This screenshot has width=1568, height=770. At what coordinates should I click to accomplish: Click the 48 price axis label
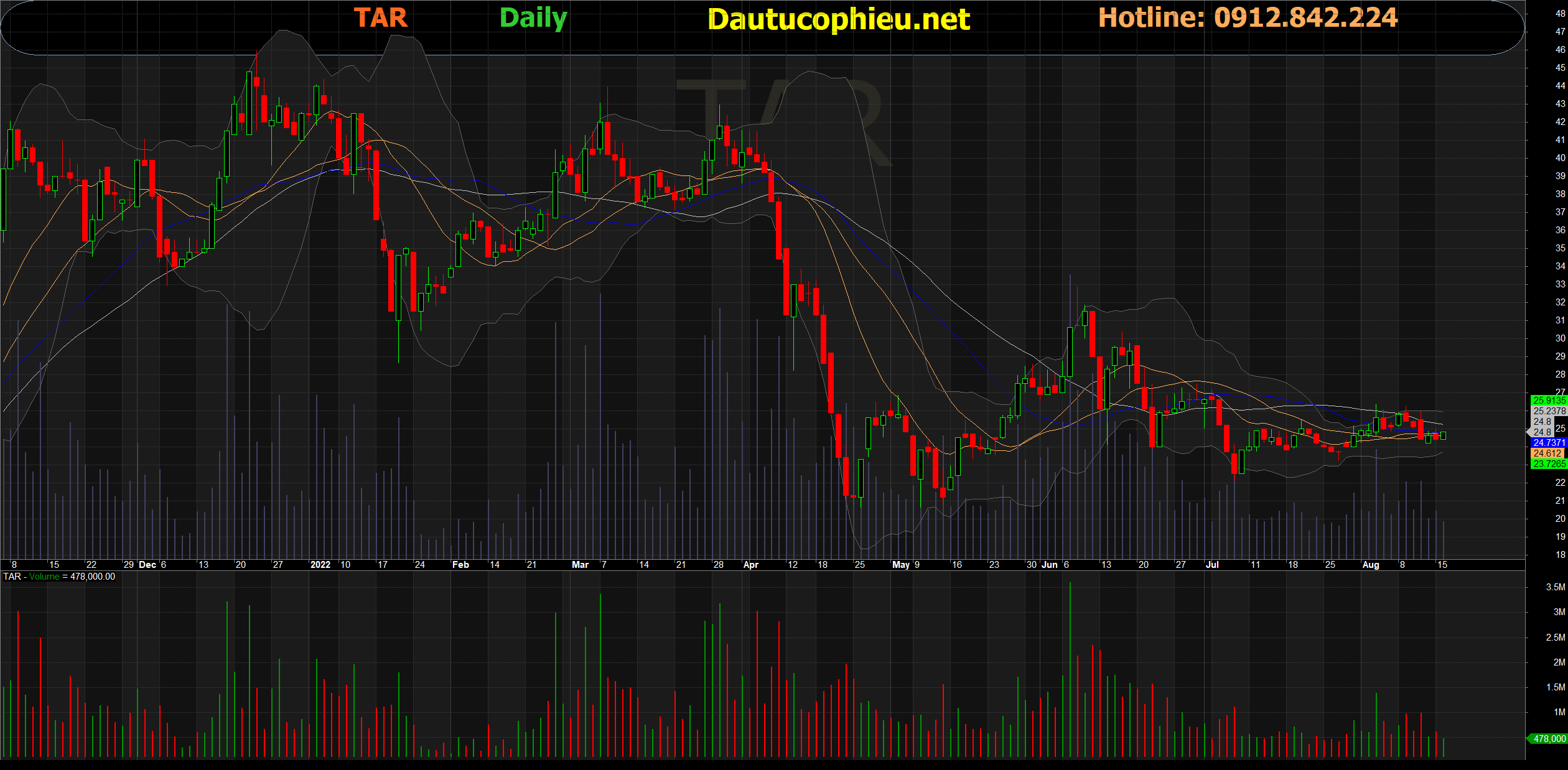1560,14
